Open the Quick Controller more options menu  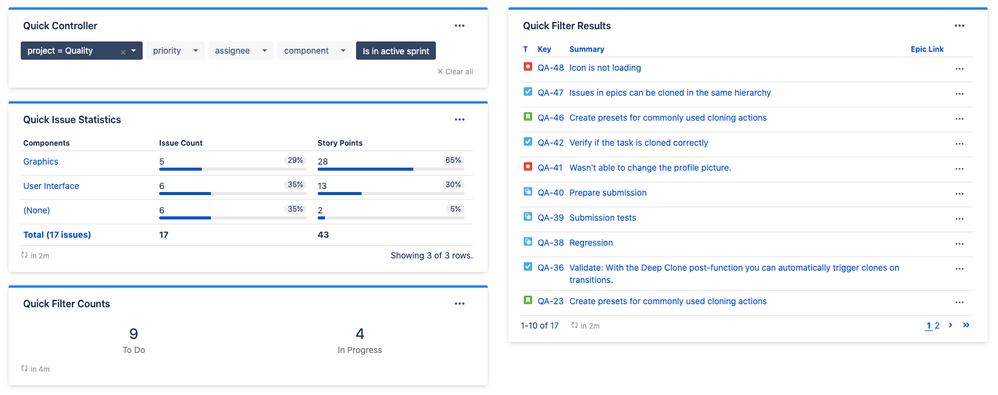pos(460,26)
